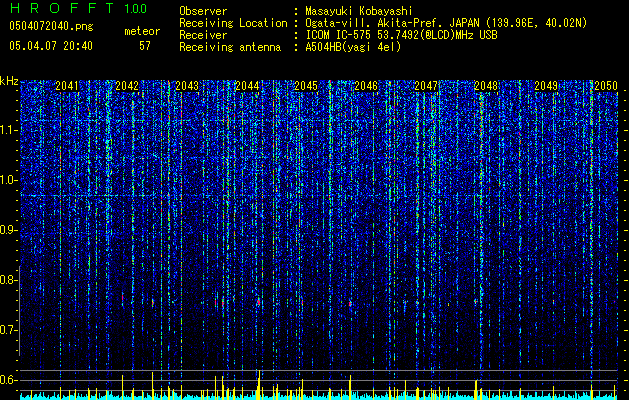Click the 0.6 frequency axis label
The width and height of the screenshot is (629, 400).
click(7, 380)
